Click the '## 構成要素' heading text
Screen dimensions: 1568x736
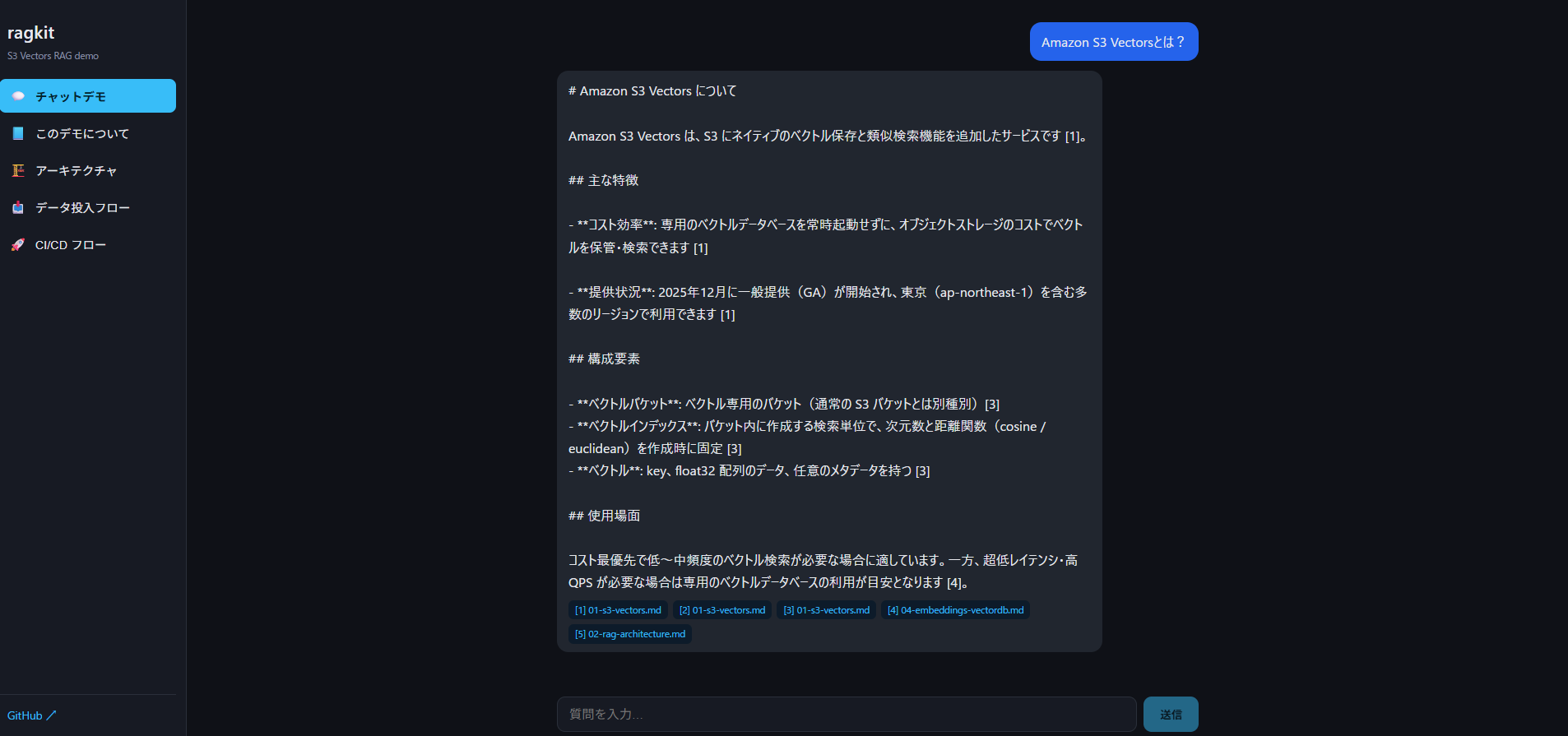pos(604,359)
